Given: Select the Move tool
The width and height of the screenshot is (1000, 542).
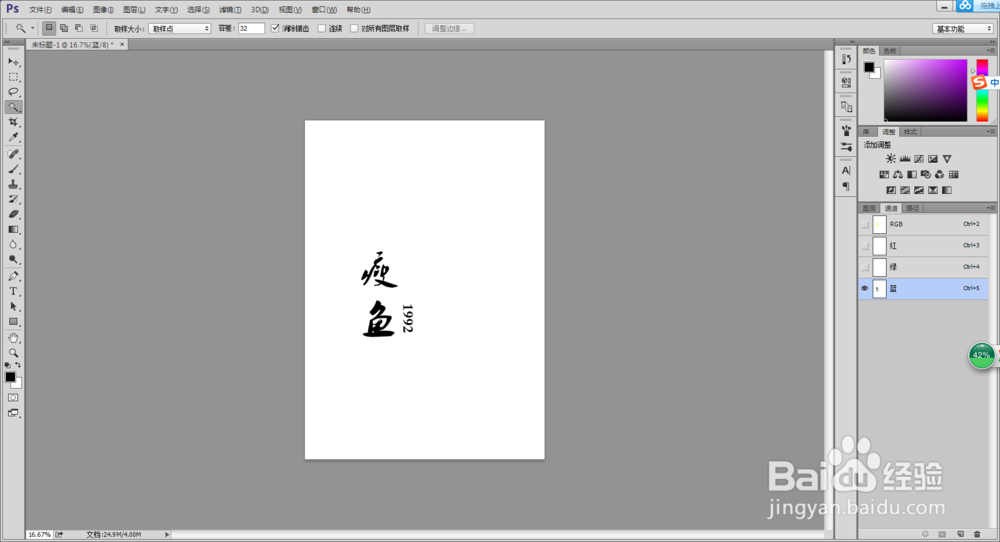Looking at the screenshot, I should click(13, 62).
